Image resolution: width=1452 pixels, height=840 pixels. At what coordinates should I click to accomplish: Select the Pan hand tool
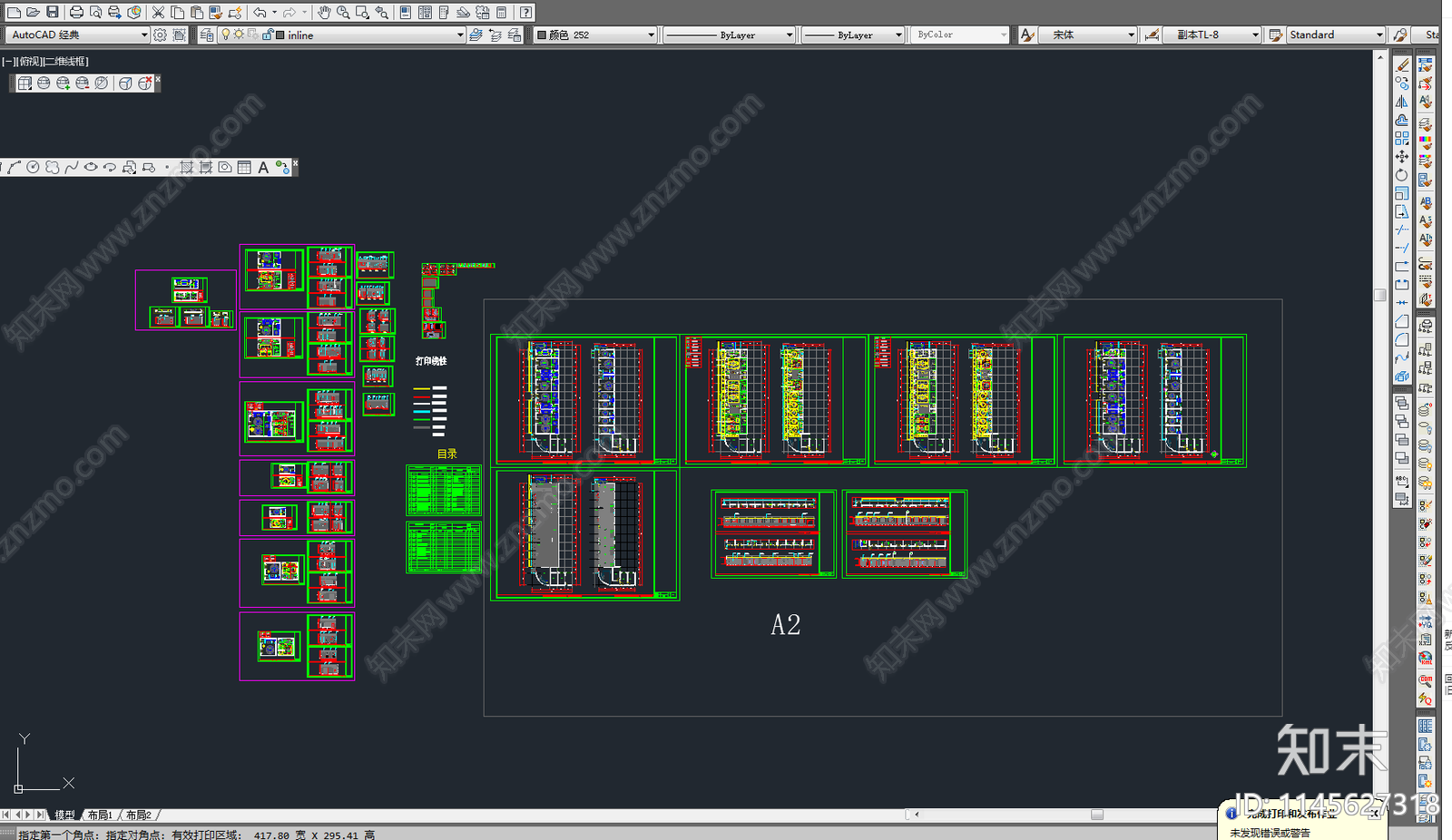point(324,13)
